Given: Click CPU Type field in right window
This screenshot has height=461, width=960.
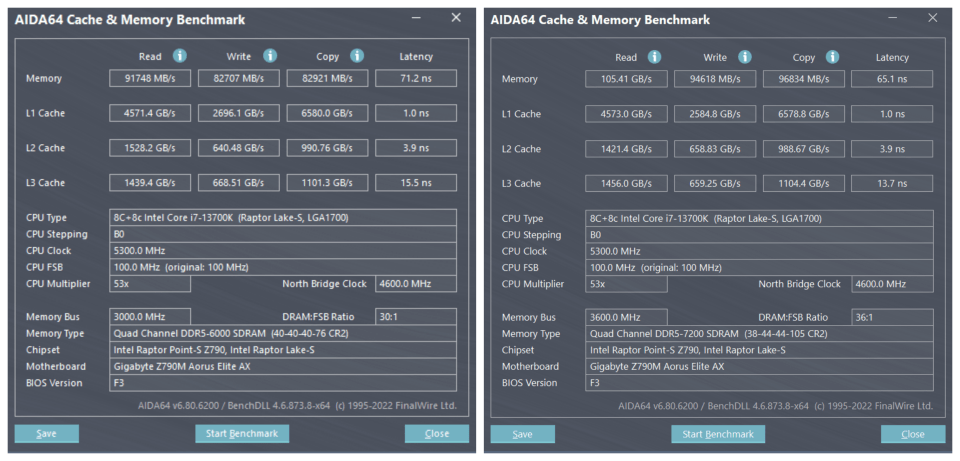Looking at the screenshot, I should 759,218.
